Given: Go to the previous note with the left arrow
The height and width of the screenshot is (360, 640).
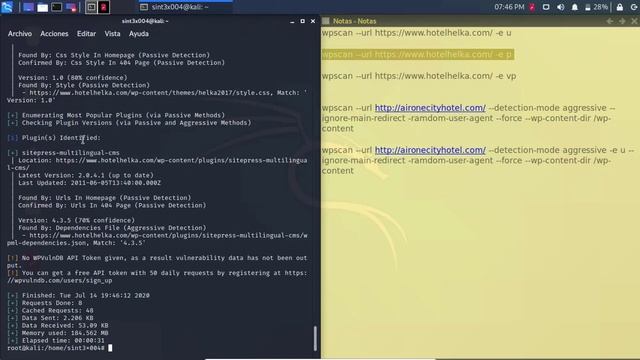Looking at the screenshot, I should (x=609, y=21).
